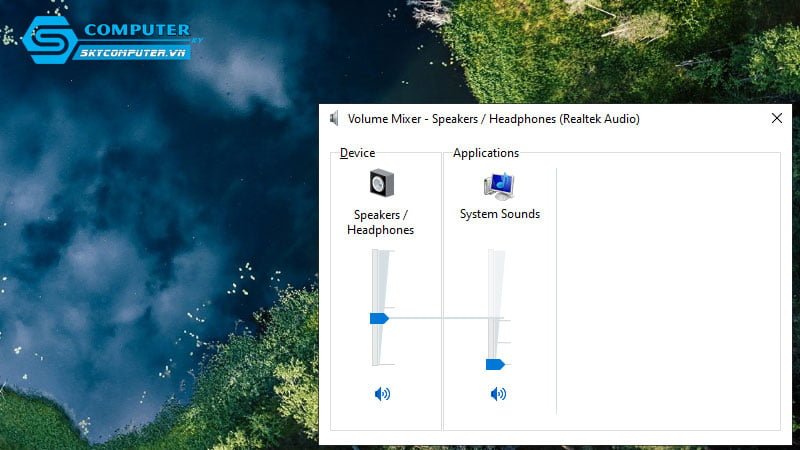The image size is (800, 450).
Task: Click the Volume Mixer title bar speaker icon
Action: [334, 119]
